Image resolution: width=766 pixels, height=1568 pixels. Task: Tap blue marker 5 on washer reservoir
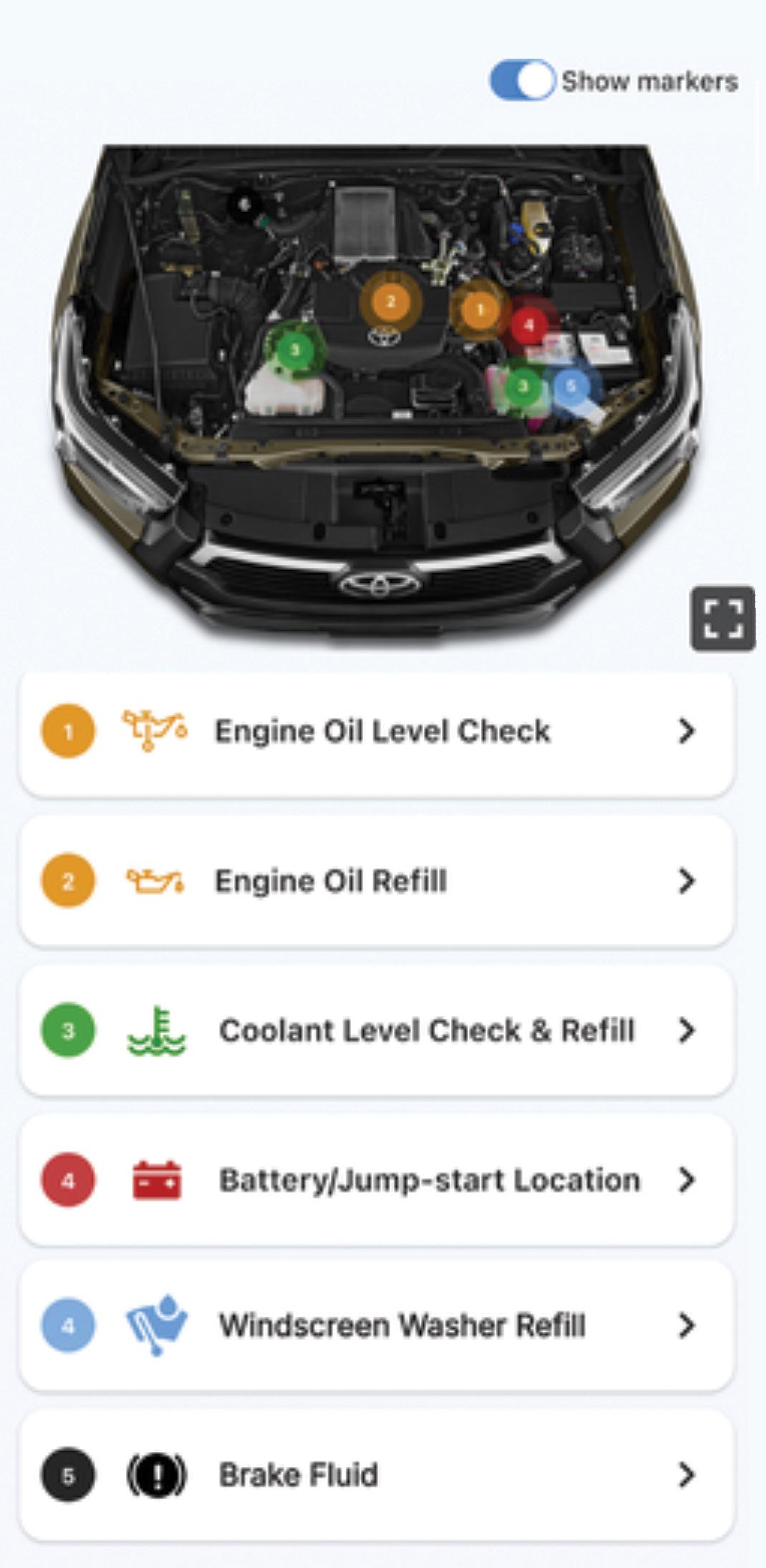click(571, 386)
